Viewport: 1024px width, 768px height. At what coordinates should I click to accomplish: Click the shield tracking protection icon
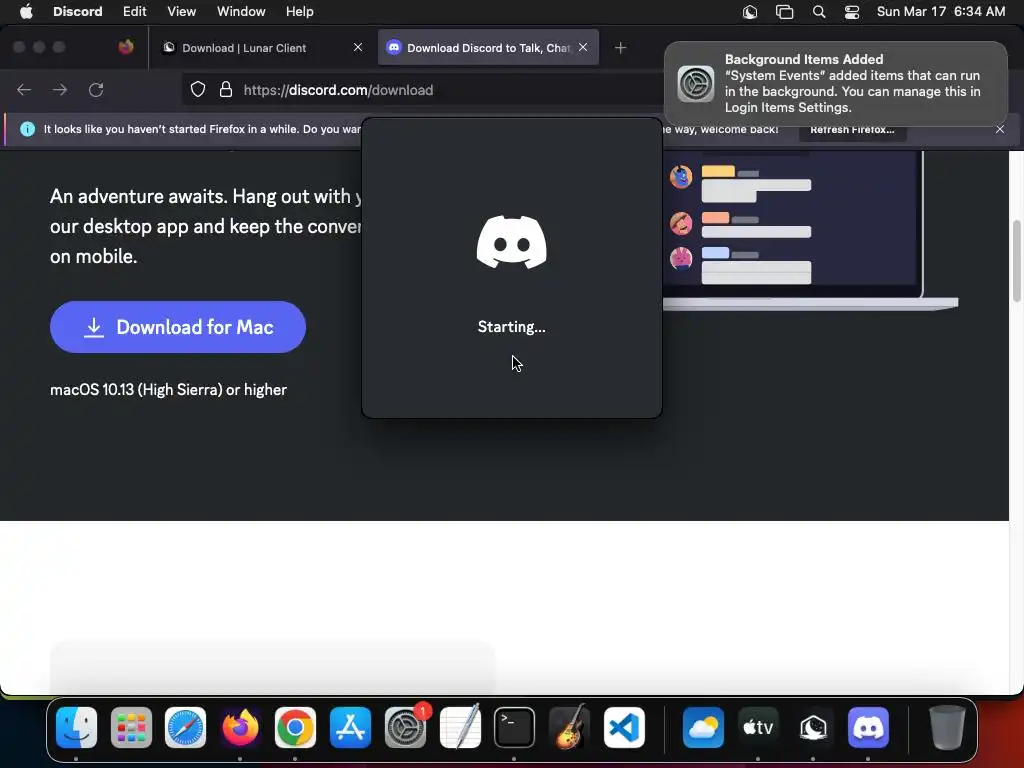coord(198,89)
